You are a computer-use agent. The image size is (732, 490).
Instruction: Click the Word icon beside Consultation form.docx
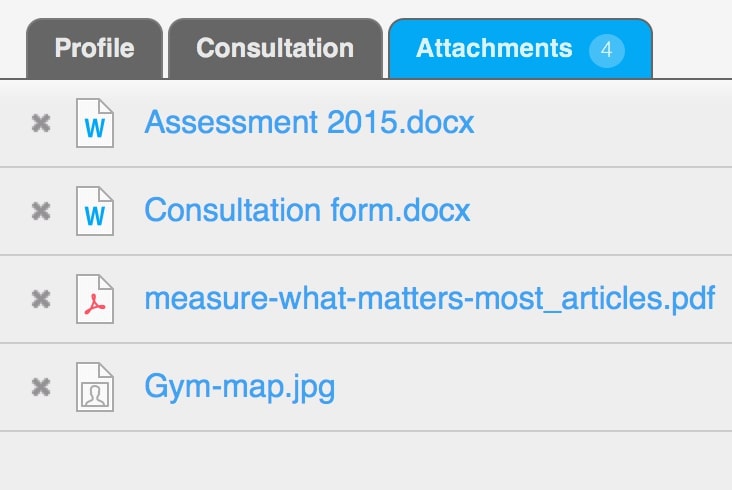pyautogui.click(x=95, y=212)
